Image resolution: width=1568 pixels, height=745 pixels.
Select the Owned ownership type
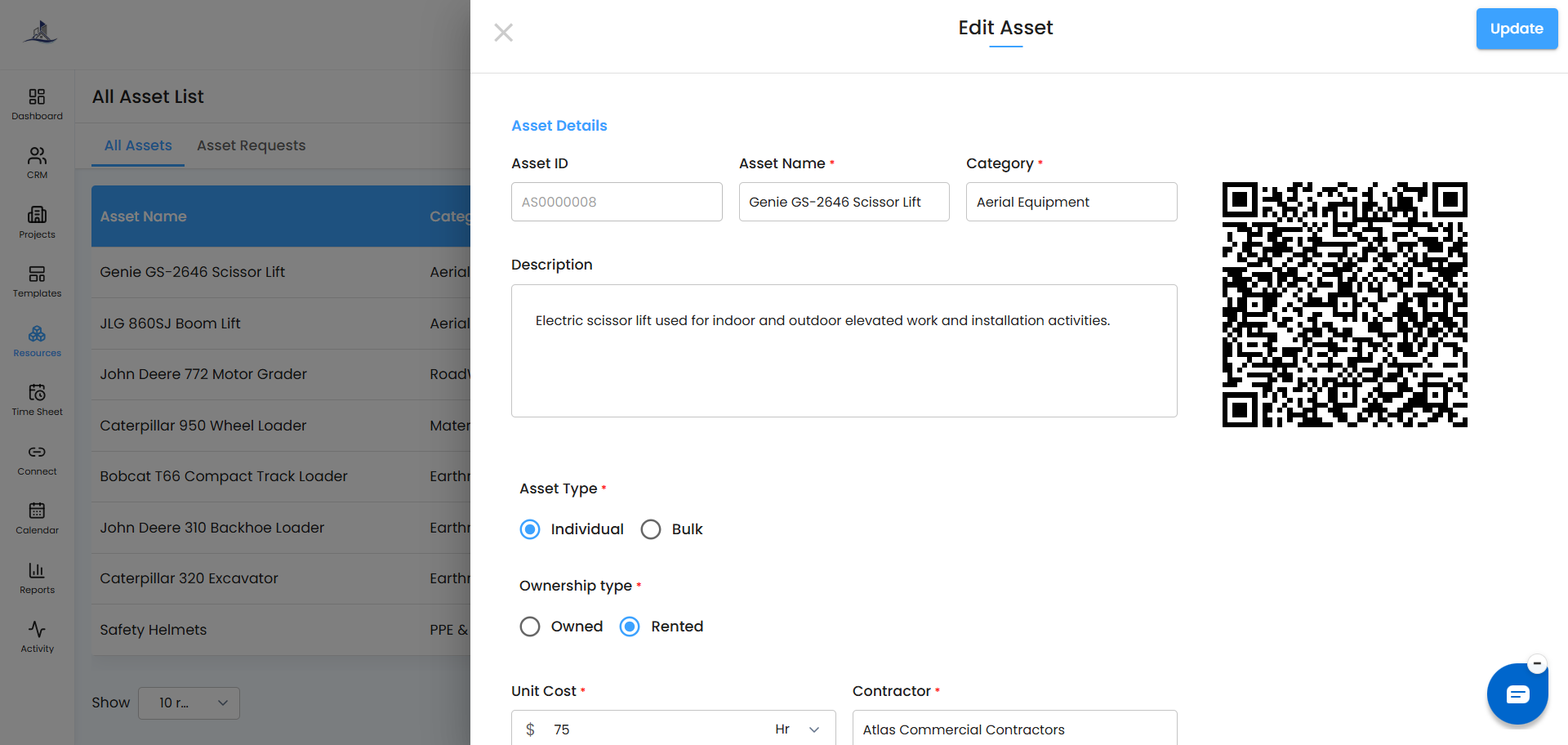(530, 627)
